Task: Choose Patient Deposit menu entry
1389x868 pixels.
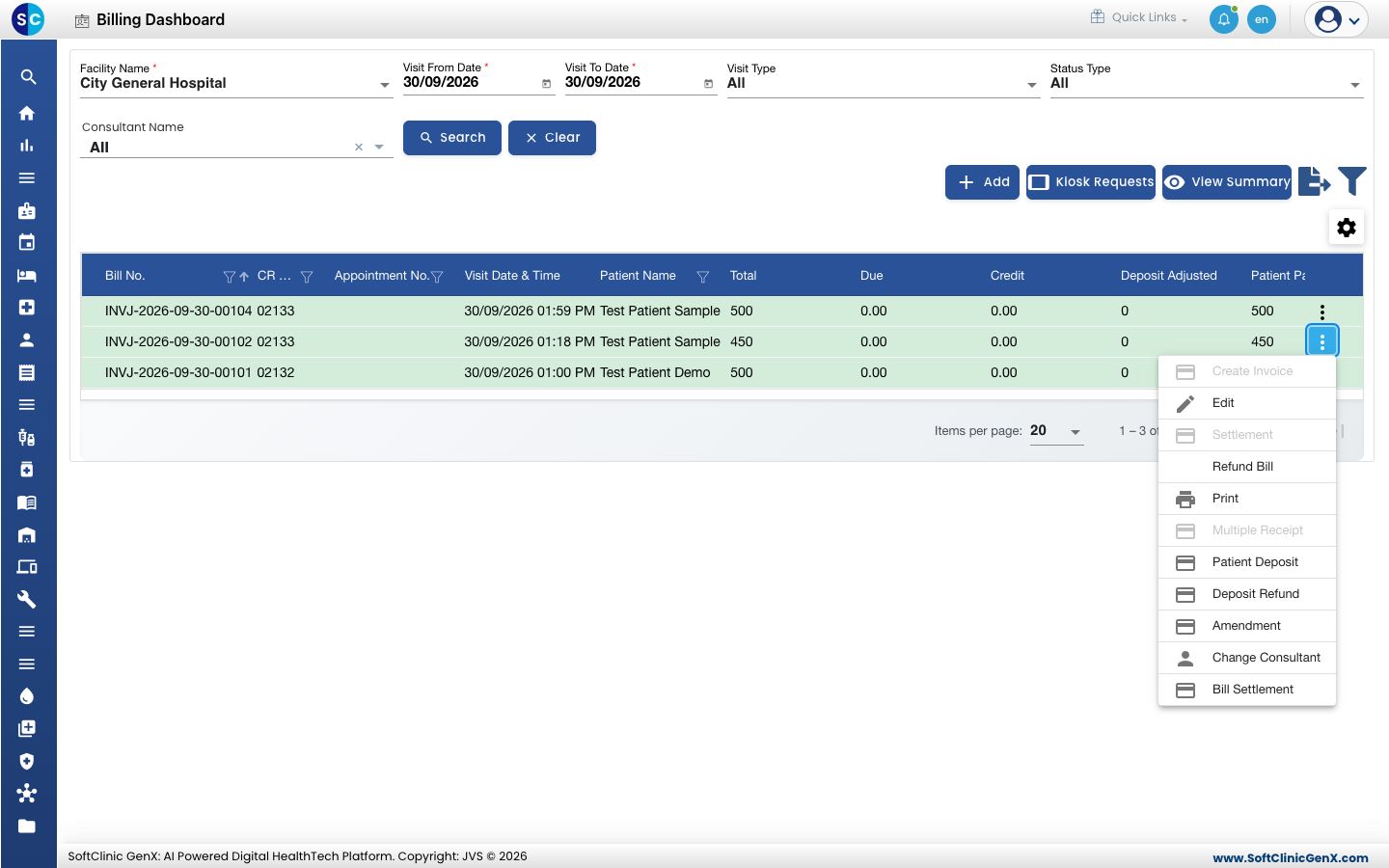Action: point(1247,562)
